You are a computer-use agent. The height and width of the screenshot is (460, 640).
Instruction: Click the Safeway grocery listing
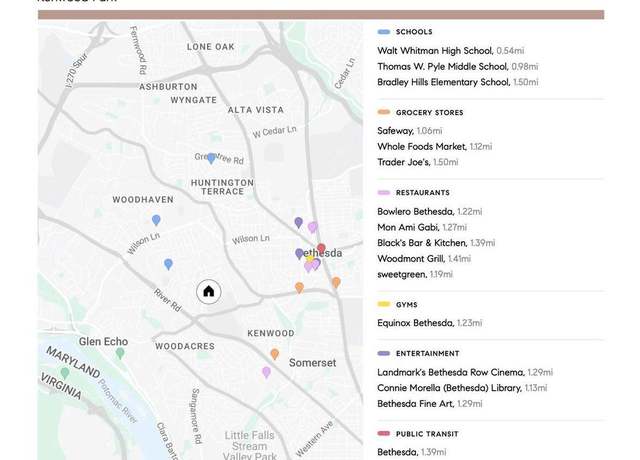410,131
